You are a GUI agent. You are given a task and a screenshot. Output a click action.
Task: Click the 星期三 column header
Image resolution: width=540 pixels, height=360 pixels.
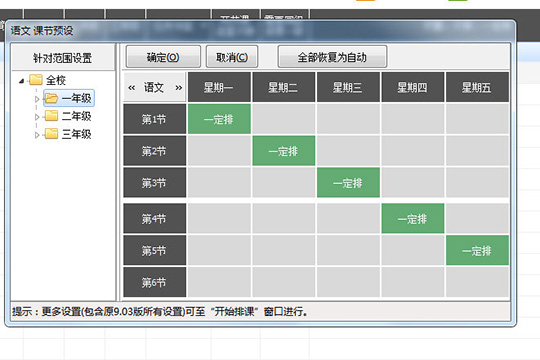pyautogui.click(x=348, y=87)
